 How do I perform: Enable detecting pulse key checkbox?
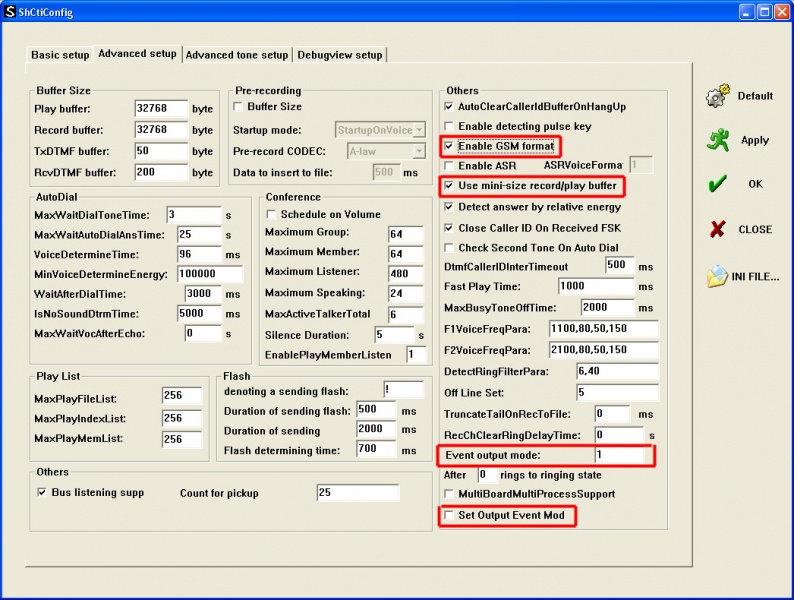coord(448,126)
